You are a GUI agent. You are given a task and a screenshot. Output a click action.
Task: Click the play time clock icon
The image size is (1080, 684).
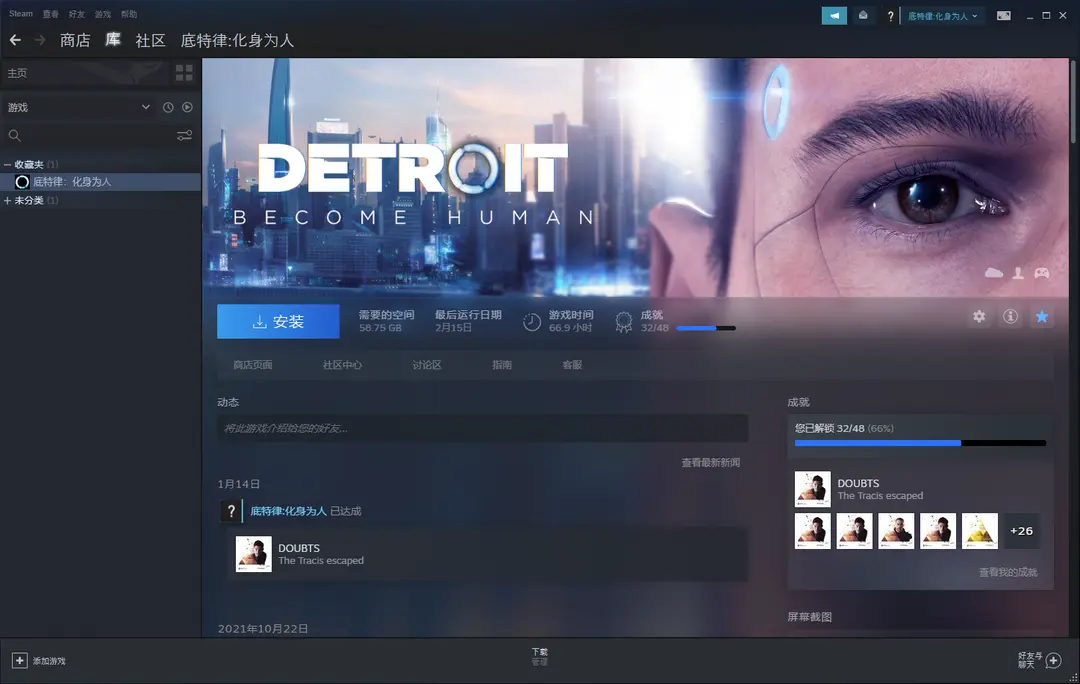[x=532, y=322]
